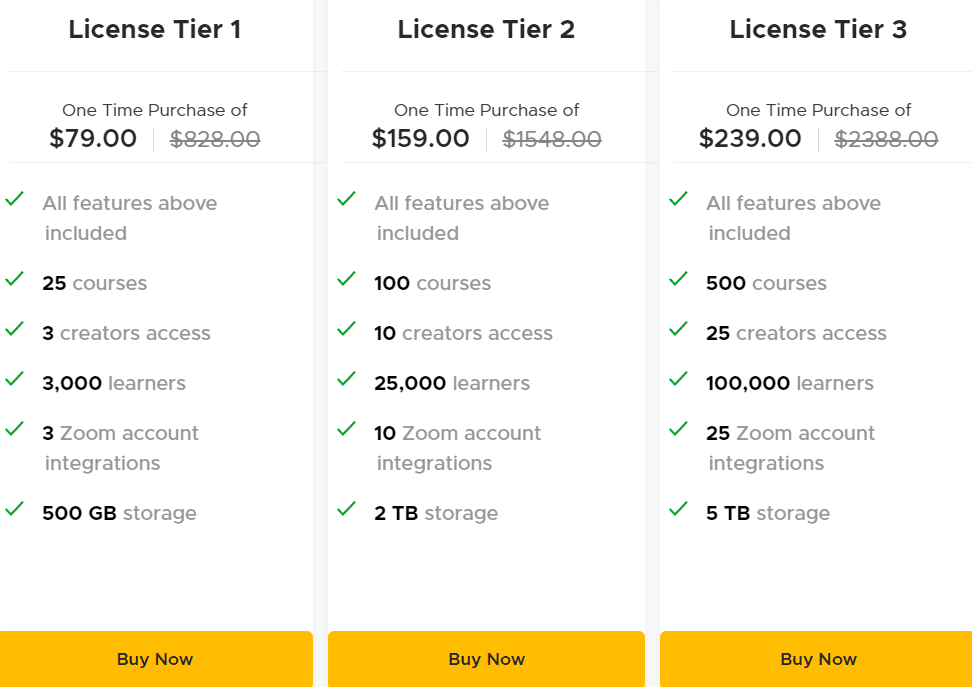Click the strikethrough $1548.00 price
Viewport: 972px width, 687px height.
click(x=552, y=140)
